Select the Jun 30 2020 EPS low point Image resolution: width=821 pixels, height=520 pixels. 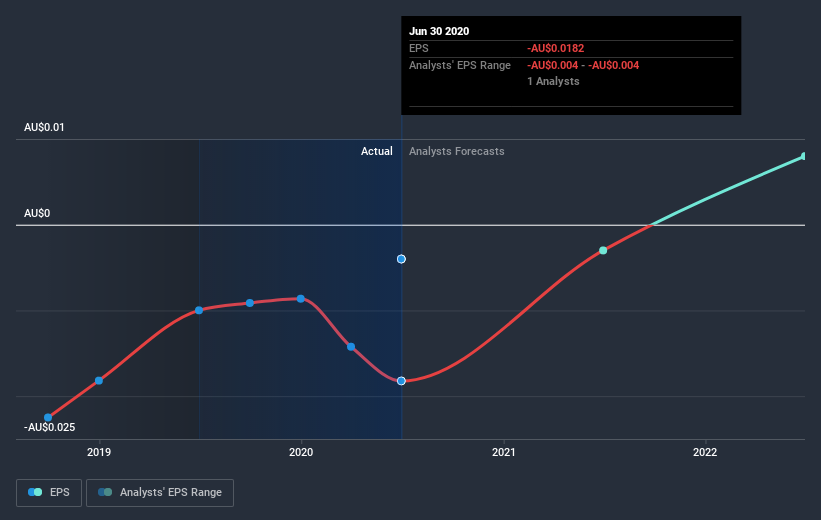point(401,381)
